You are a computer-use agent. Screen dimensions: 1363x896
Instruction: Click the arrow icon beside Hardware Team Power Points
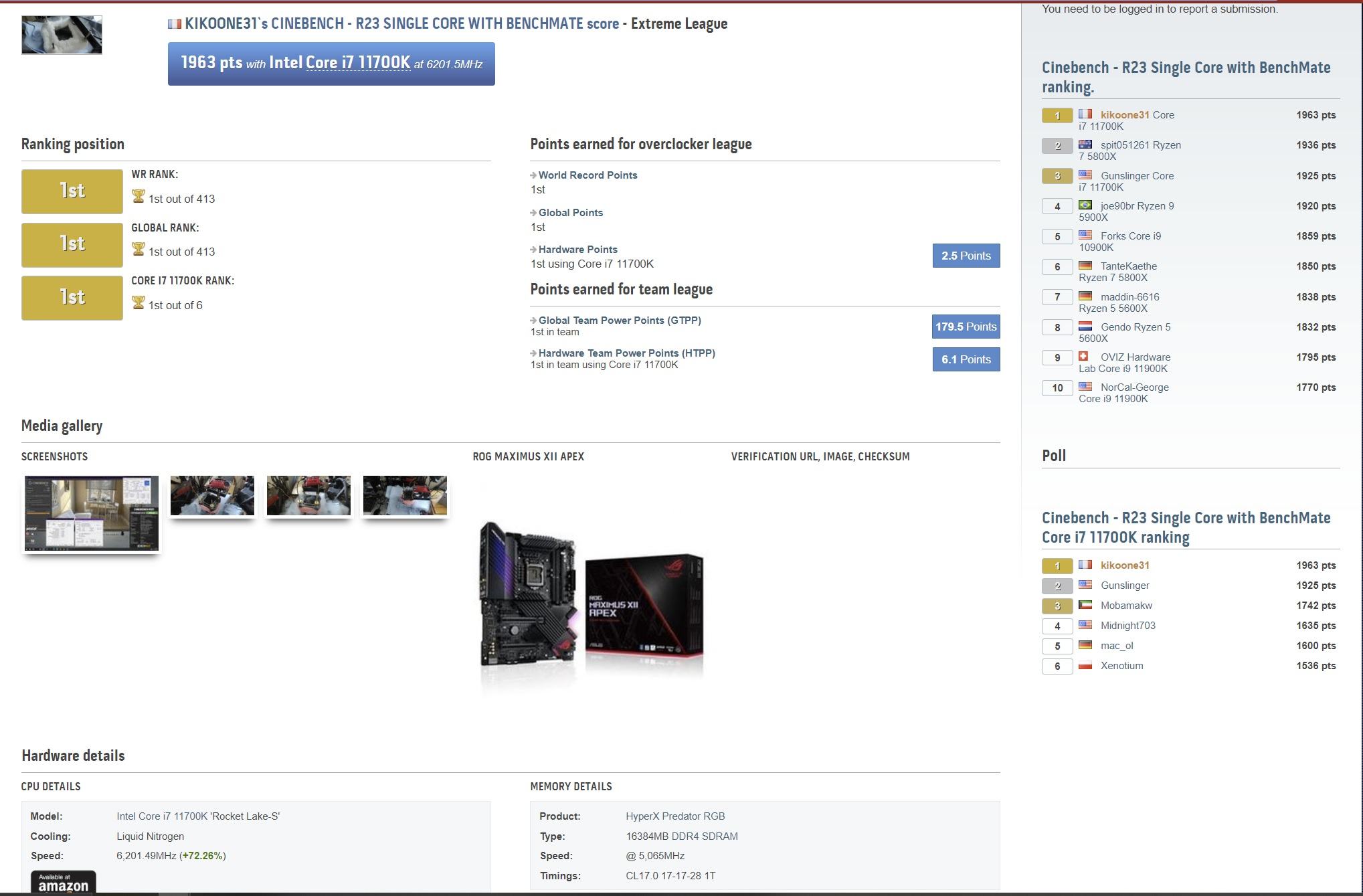click(533, 353)
